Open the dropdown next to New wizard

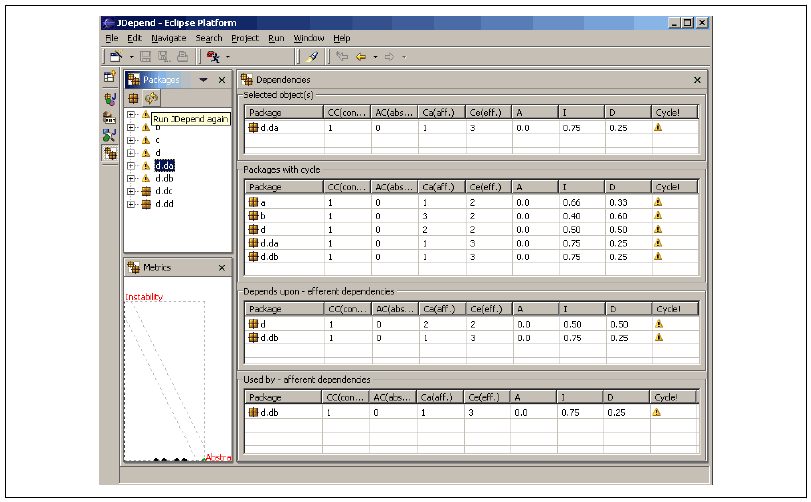(131, 57)
